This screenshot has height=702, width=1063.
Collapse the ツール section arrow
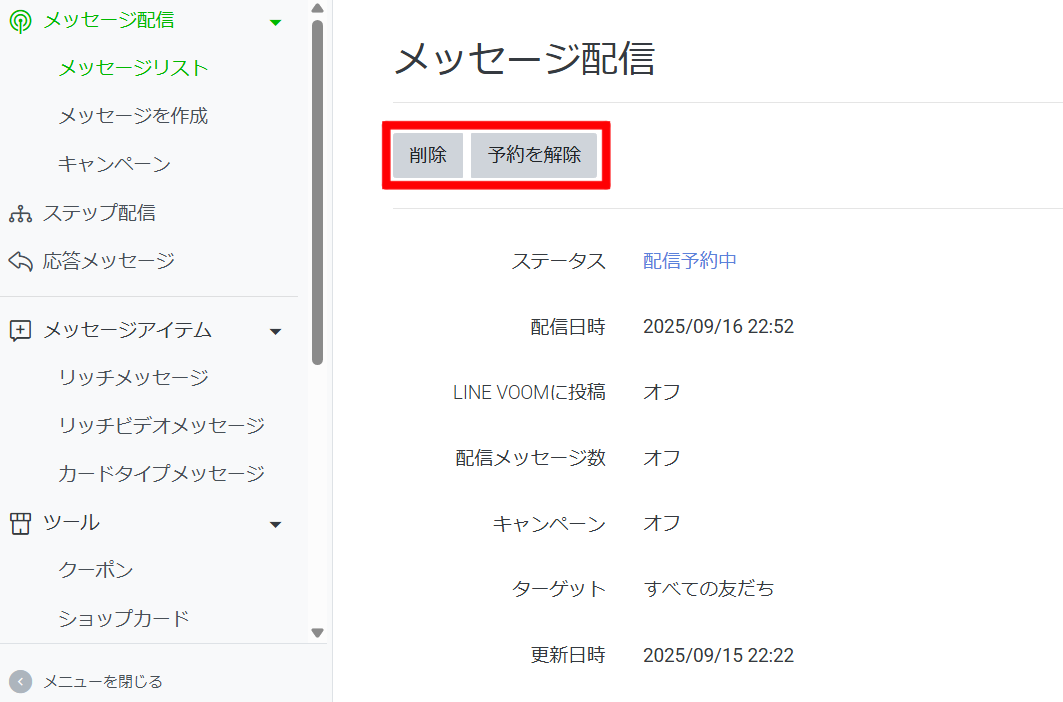(x=276, y=524)
